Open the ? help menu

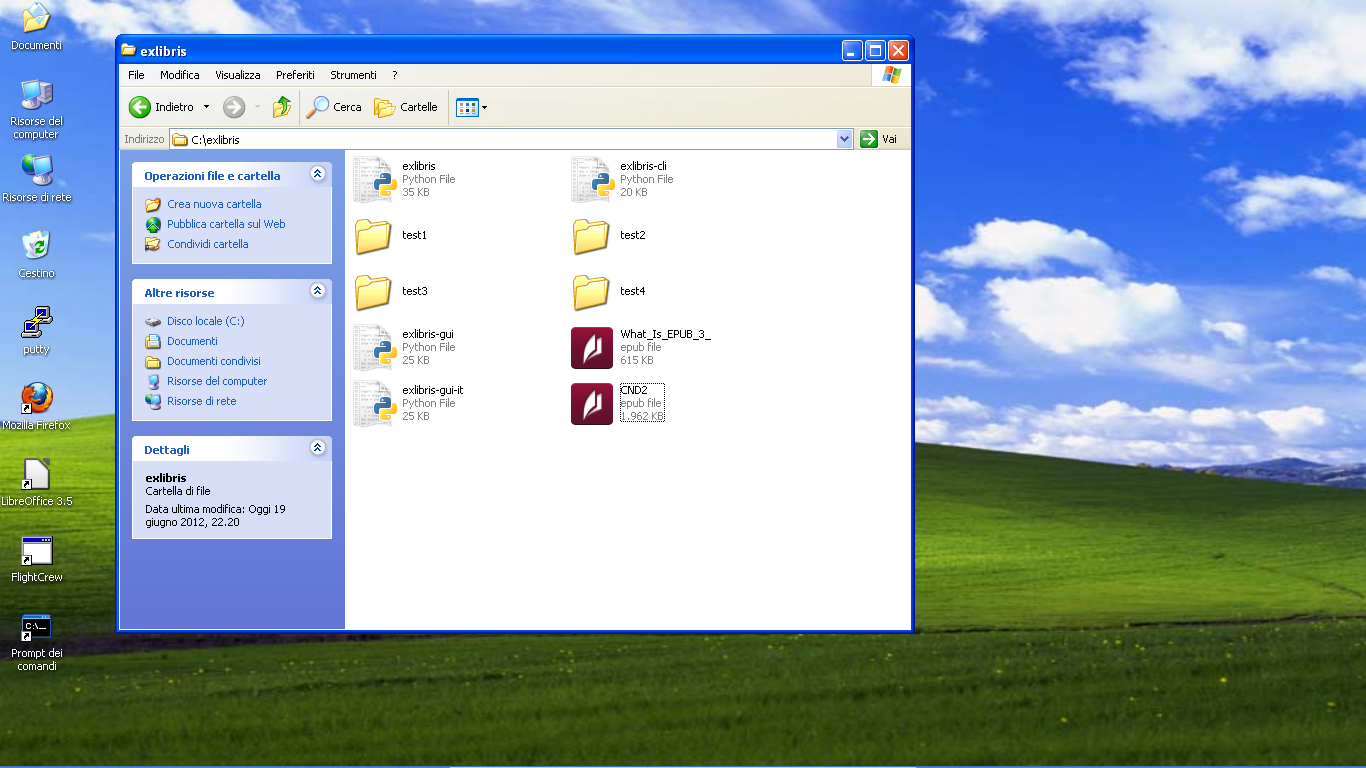coord(395,75)
